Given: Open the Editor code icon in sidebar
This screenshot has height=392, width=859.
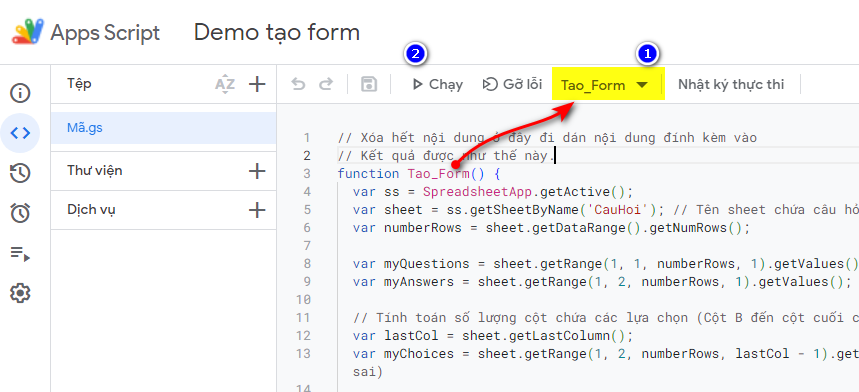Looking at the screenshot, I should 20,133.
